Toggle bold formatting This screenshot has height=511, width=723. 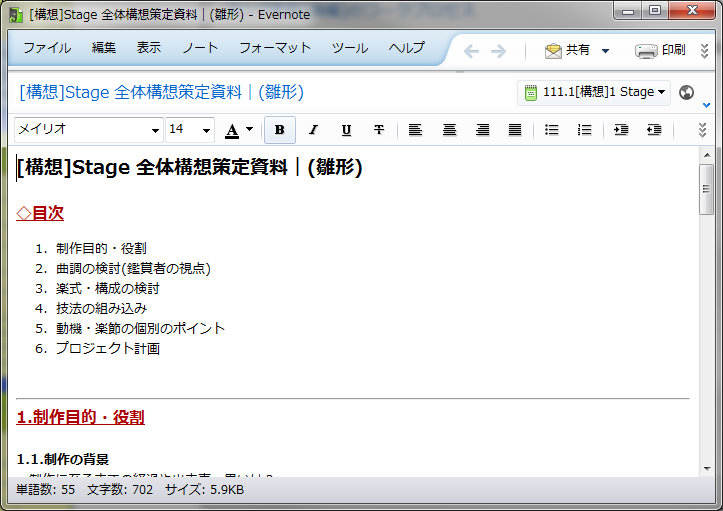pyautogui.click(x=279, y=130)
